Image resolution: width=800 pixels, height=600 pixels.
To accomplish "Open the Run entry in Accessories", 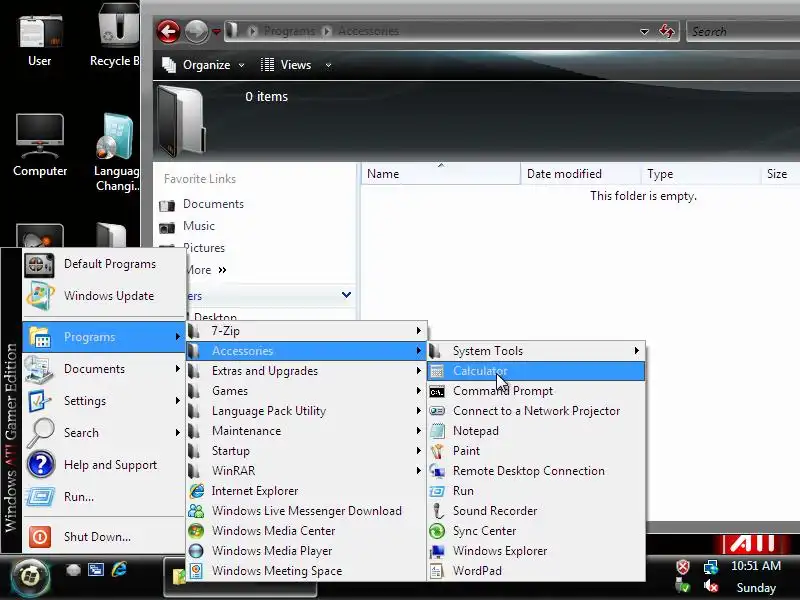I will 536,491.
